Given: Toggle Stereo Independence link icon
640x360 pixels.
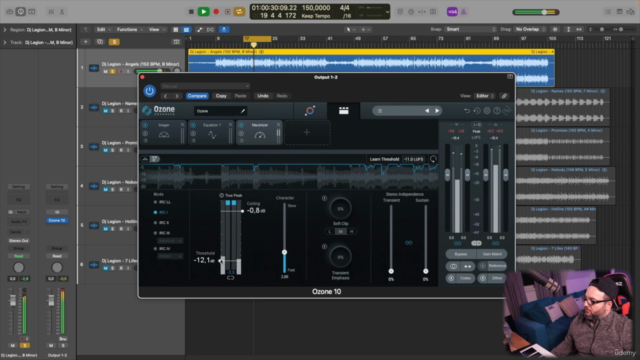Looking at the screenshot, I should coord(408,243).
